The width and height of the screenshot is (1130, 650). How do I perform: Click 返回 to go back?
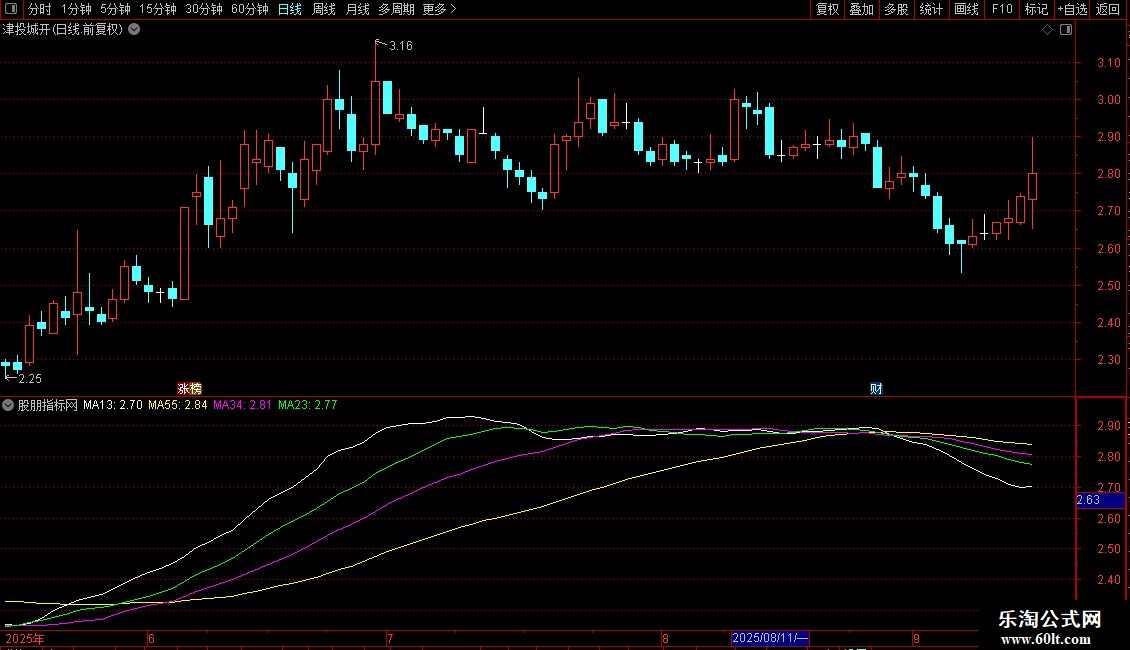1108,9
